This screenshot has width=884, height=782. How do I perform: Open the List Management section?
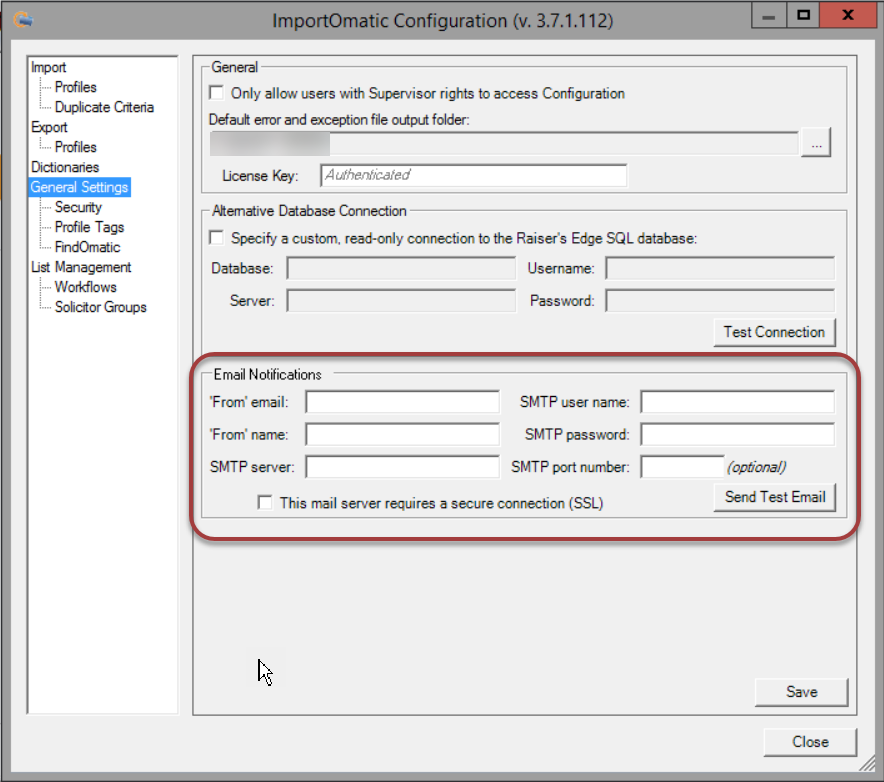coord(80,267)
